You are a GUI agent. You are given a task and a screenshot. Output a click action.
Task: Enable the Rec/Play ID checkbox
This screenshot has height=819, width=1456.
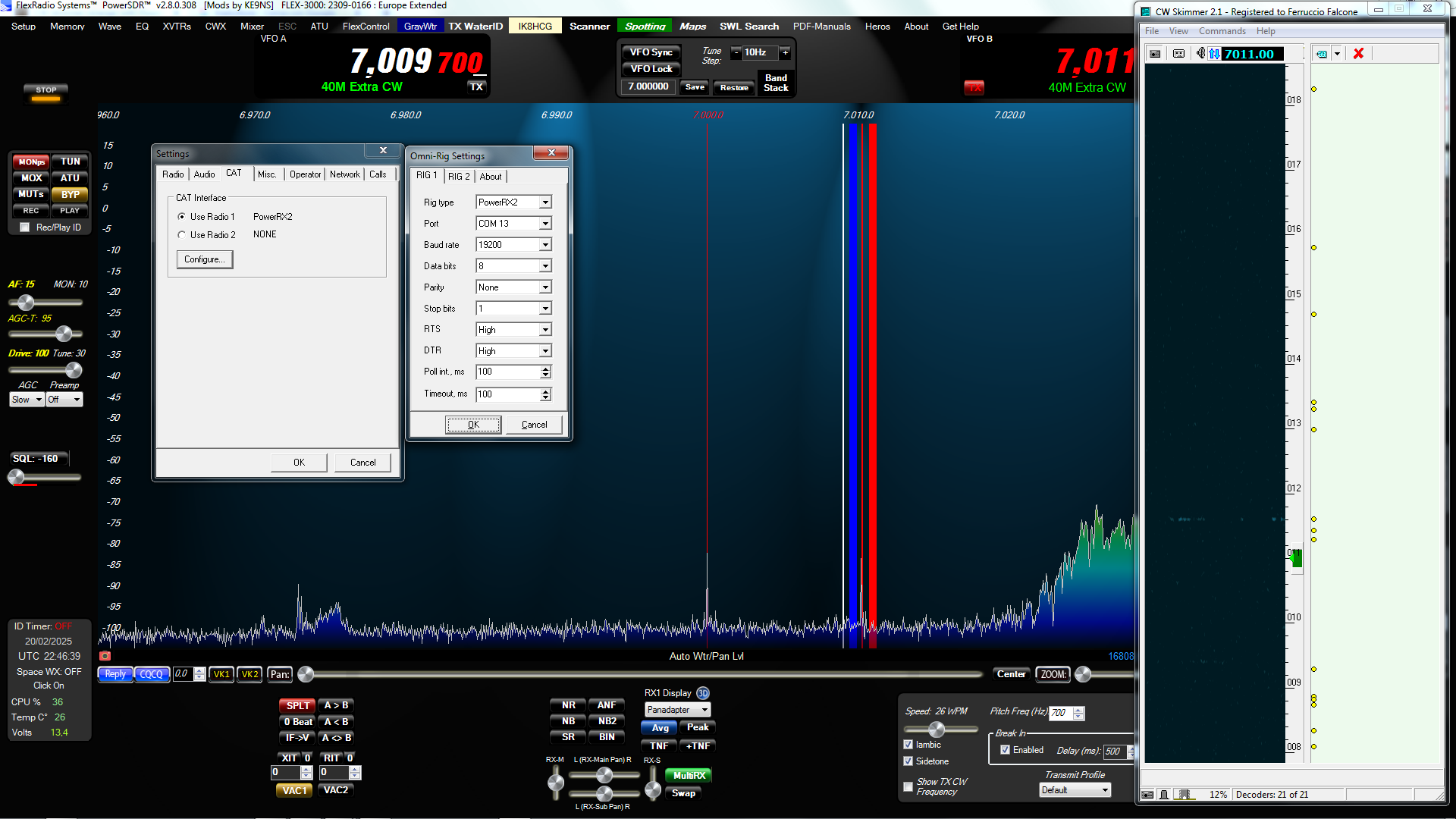[x=25, y=227]
